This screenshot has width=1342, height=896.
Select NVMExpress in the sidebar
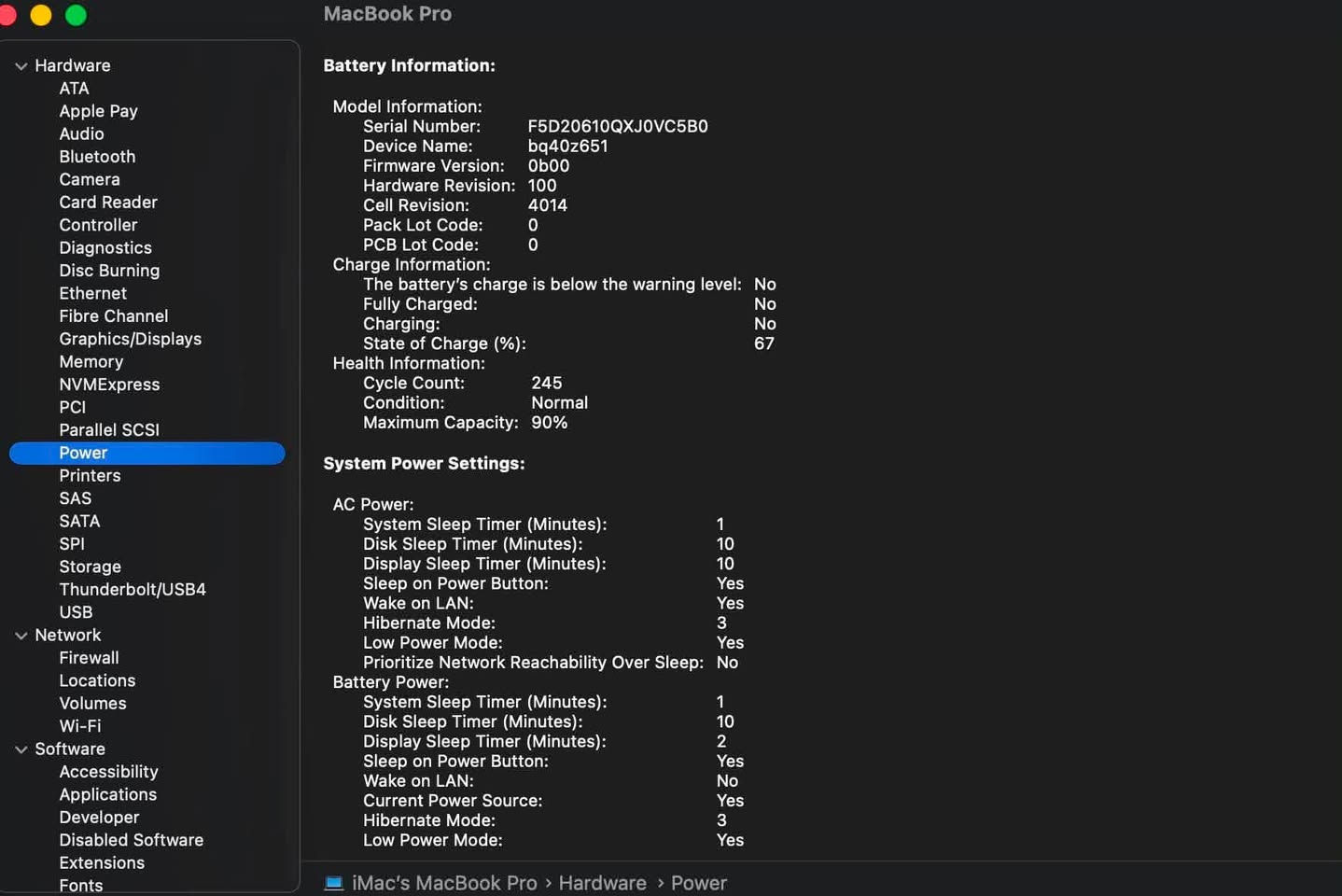click(109, 385)
